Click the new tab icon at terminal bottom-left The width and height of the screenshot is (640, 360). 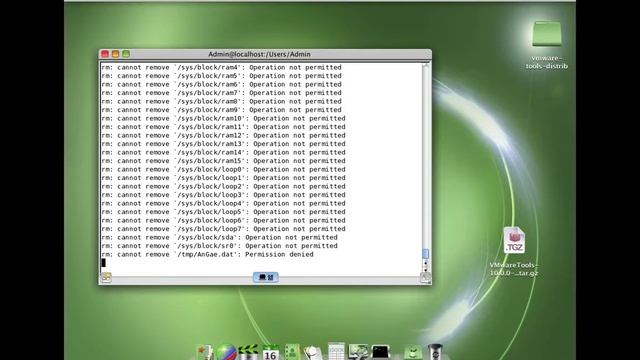(106, 277)
